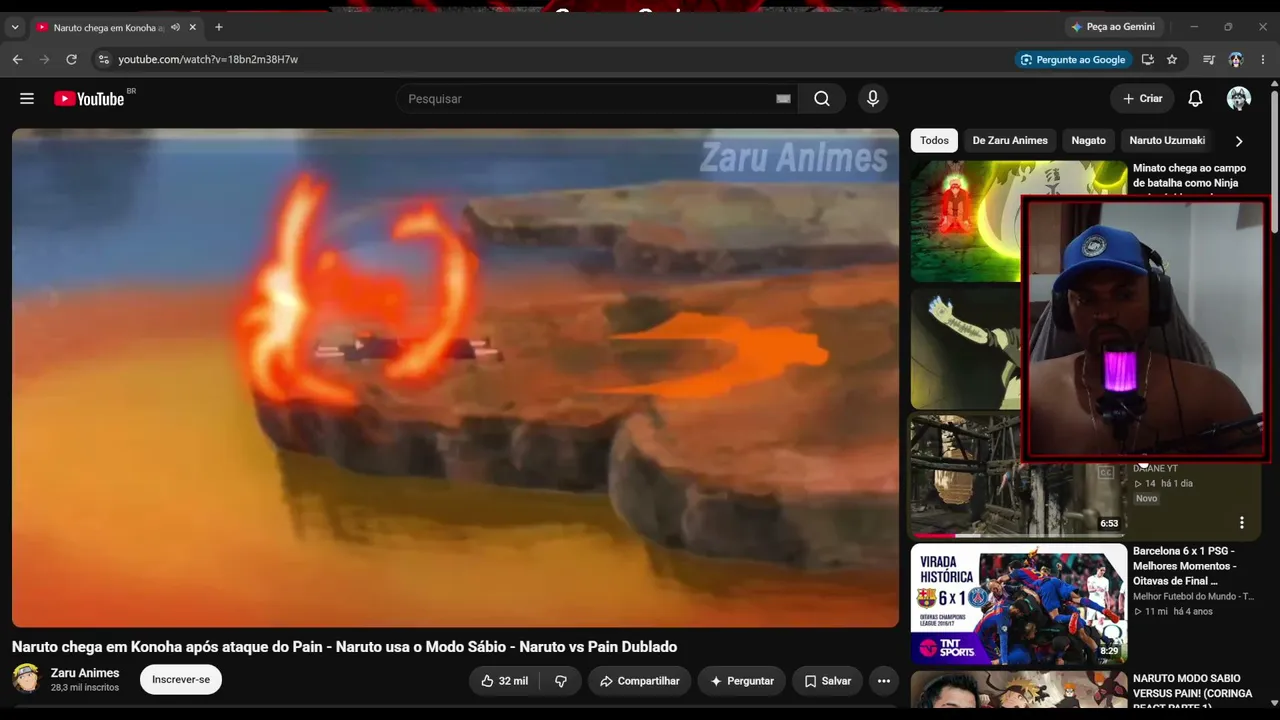Click the há 4 anos text
Screen dimensions: 1280x720
(1193, 612)
